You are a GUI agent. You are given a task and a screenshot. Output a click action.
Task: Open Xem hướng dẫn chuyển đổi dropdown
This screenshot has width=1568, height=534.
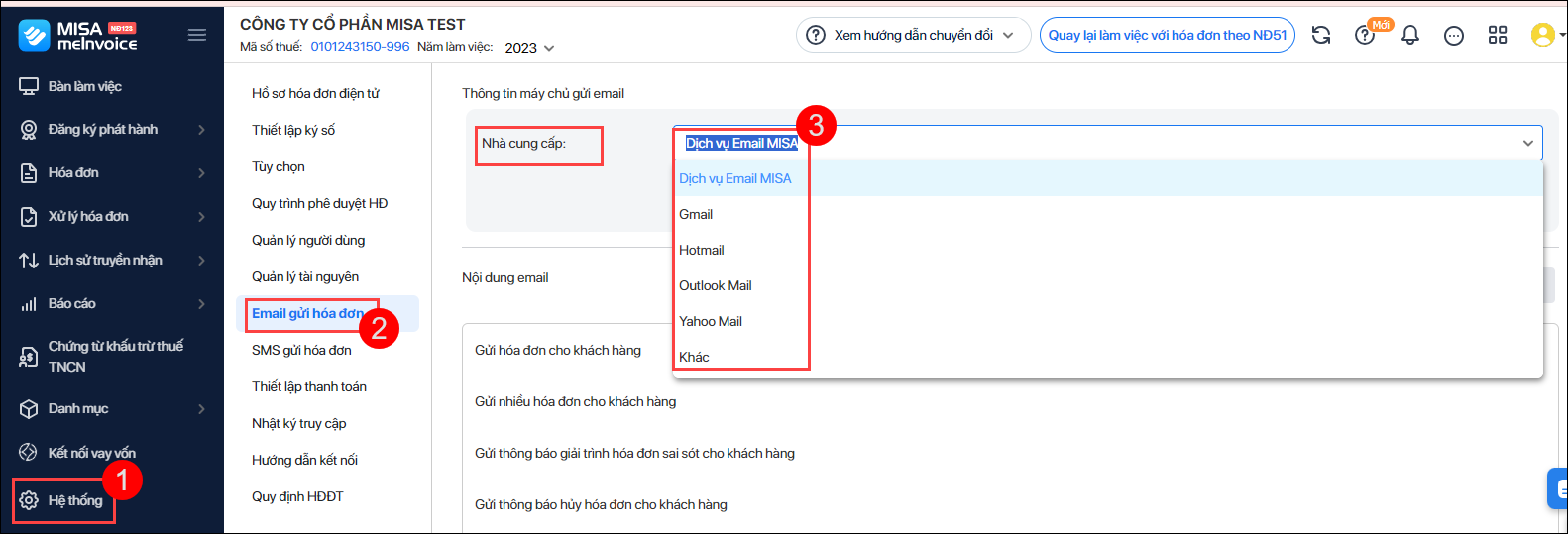click(x=913, y=35)
